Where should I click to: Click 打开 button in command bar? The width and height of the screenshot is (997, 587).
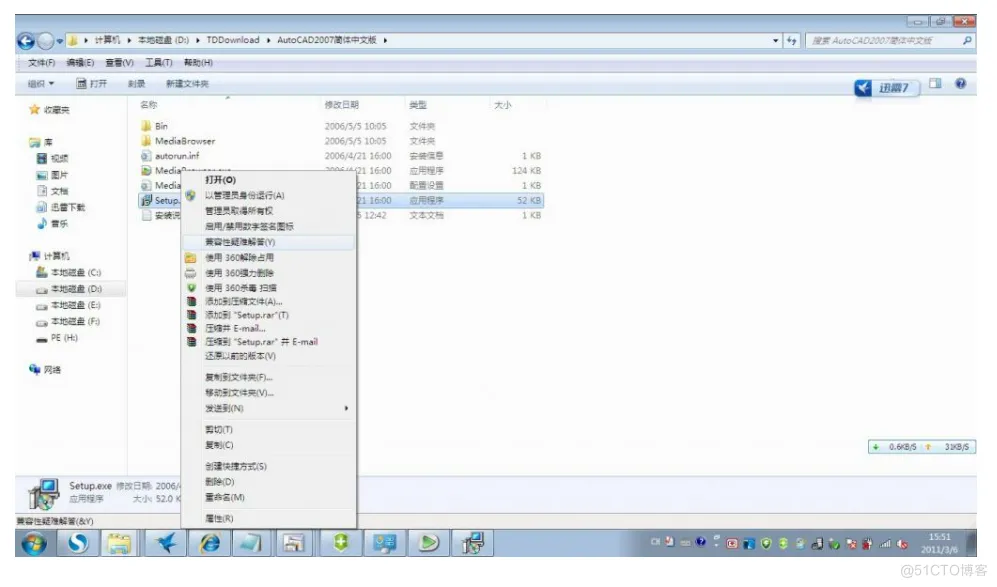(92, 83)
